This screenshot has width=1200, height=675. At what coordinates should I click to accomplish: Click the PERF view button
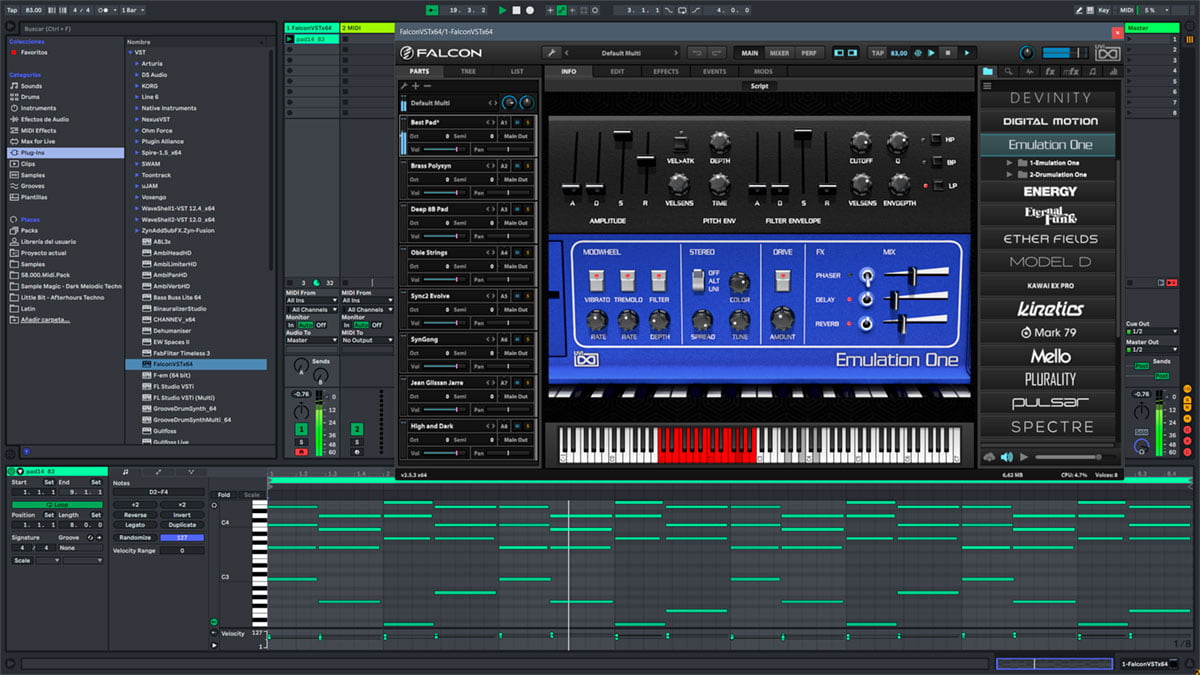pyautogui.click(x=807, y=53)
